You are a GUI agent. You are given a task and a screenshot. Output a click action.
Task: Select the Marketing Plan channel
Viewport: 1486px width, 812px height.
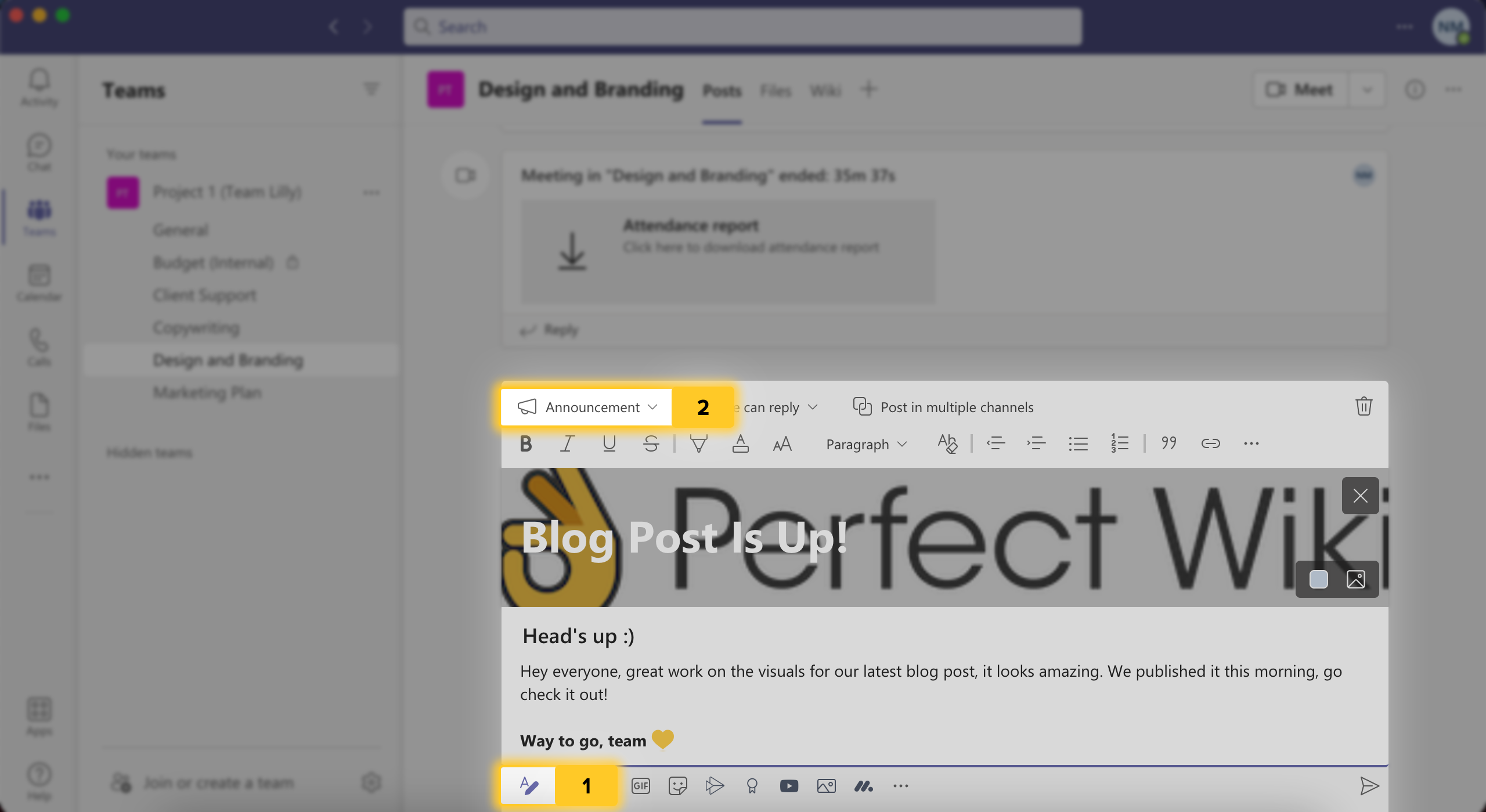click(207, 392)
